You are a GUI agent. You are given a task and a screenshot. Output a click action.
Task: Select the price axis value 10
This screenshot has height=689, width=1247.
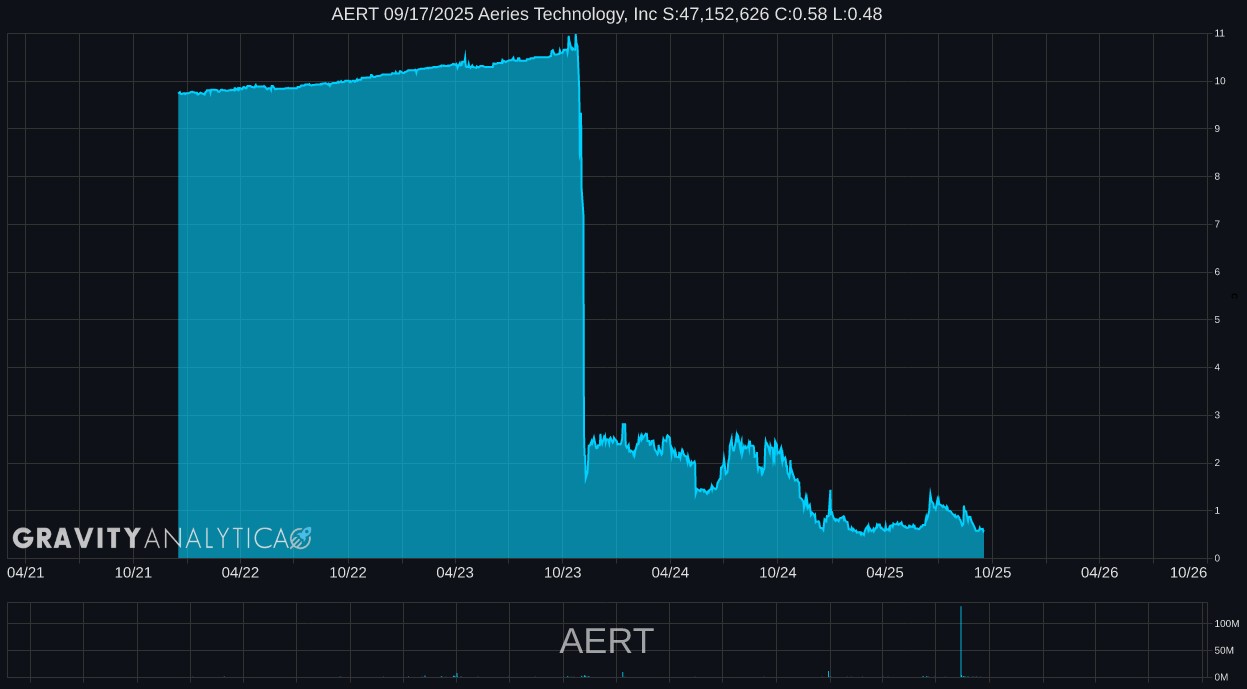pyautogui.click(x=1219, y=81)
